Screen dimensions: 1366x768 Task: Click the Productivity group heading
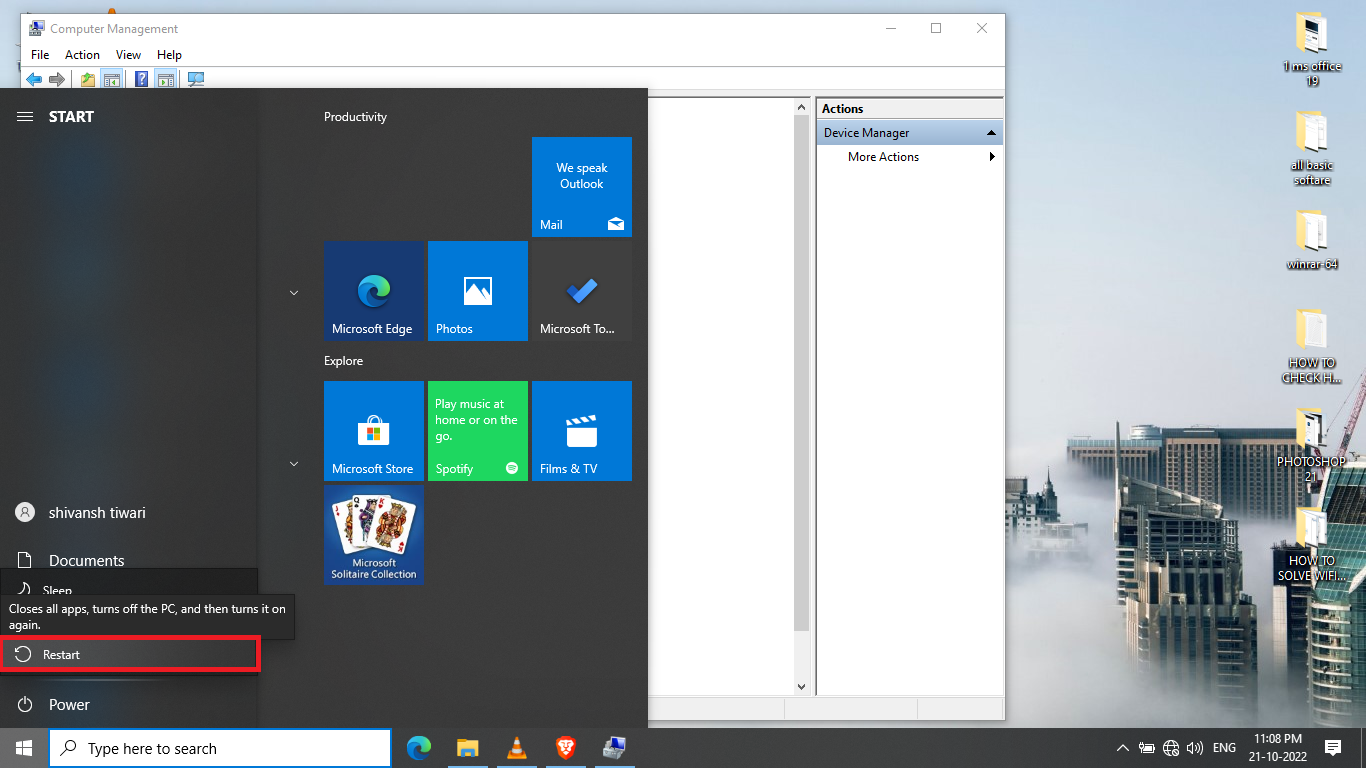coord(355,117)
